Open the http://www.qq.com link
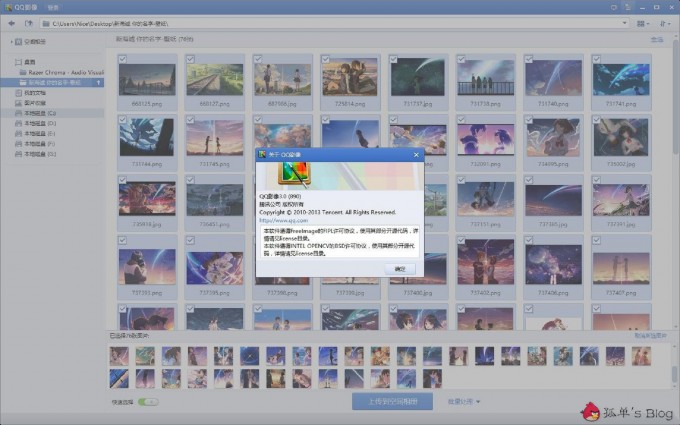This screenshot has height=425, width=680. [x=283, y=220]
